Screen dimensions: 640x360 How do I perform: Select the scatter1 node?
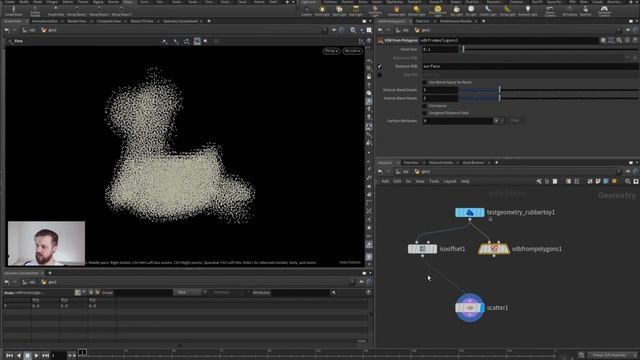click(x=470, y=307)
